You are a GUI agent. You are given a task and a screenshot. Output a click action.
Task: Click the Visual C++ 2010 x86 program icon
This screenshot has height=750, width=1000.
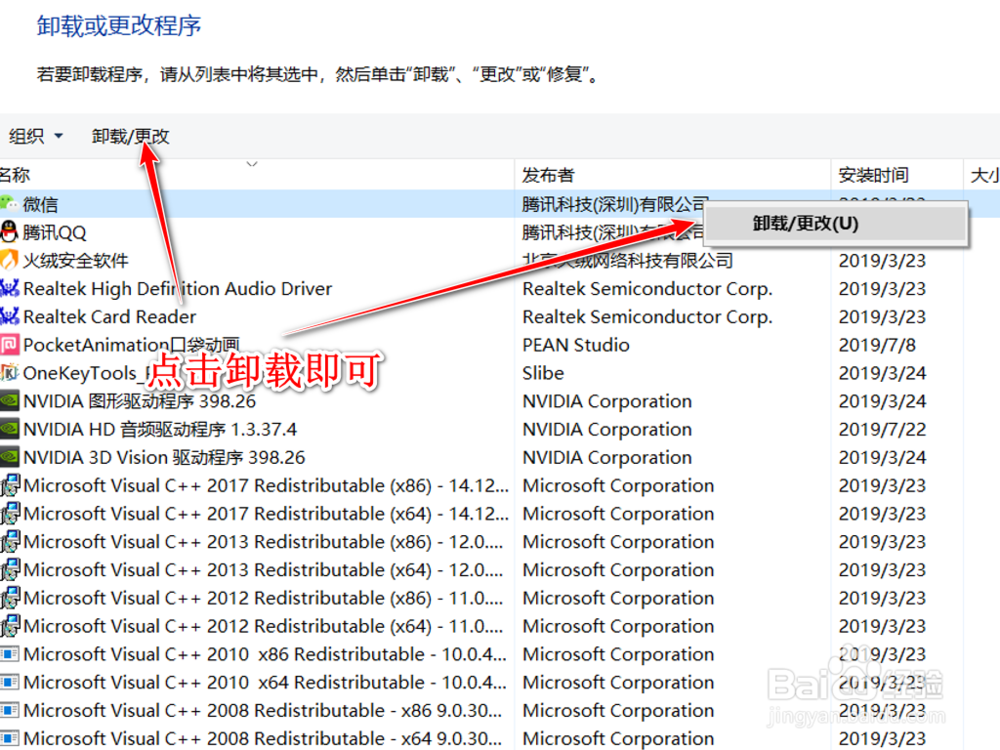coord(10,654)
